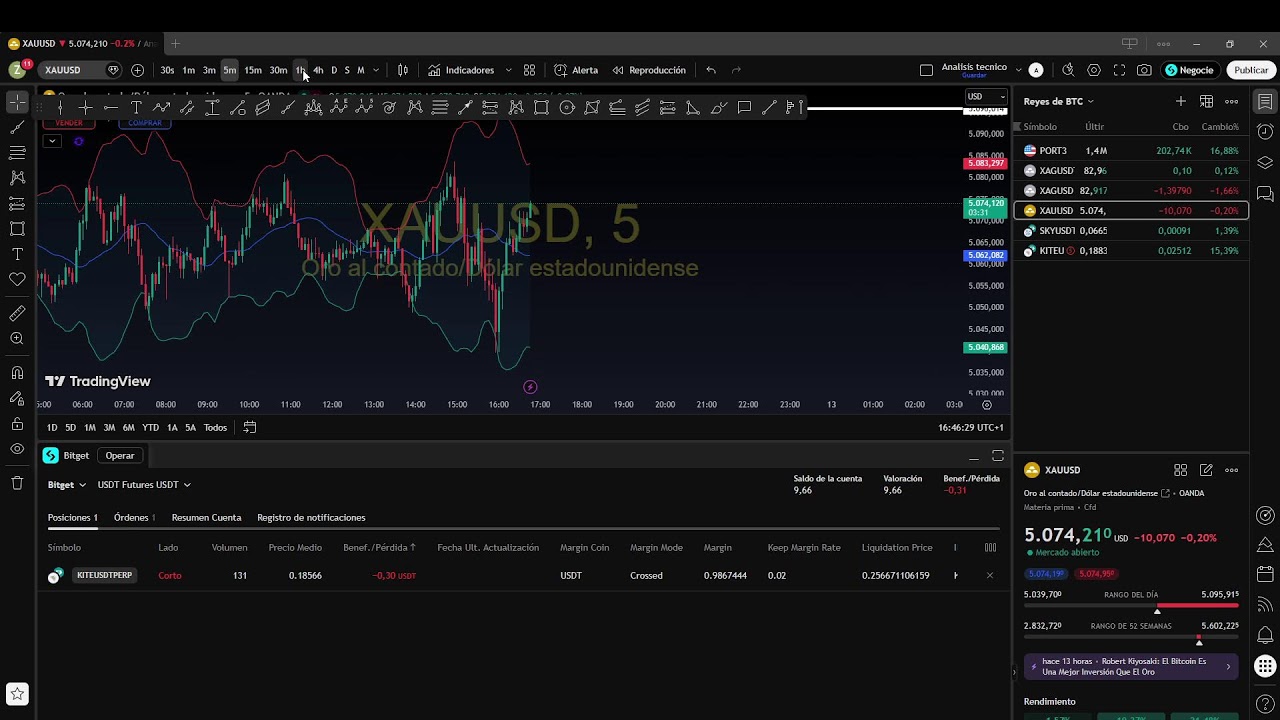Screen dimensions: 1280x720
Task: Switch chart to 4h timeframe
Action: point(318,70)
